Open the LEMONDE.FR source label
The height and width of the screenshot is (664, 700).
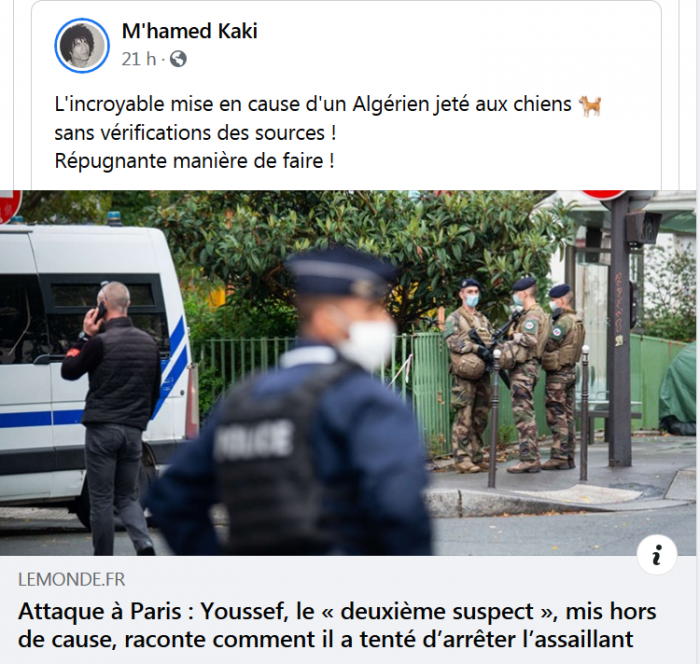pos(71,580)
